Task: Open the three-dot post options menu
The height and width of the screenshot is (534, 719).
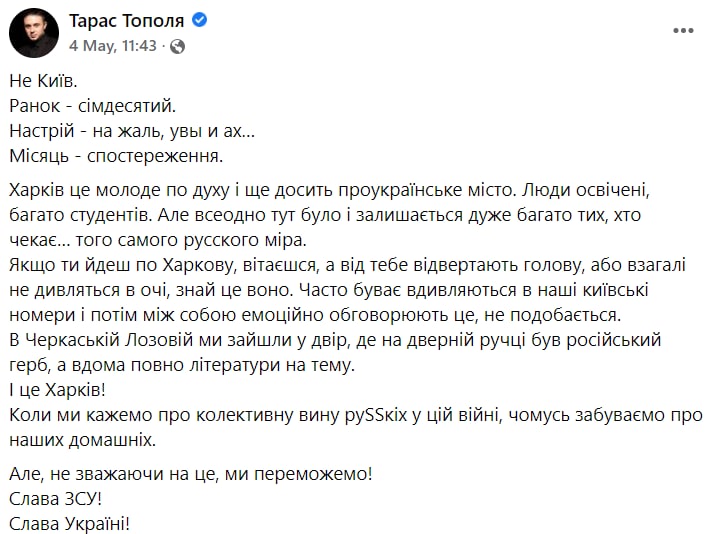Action: (x=684, y=30)
